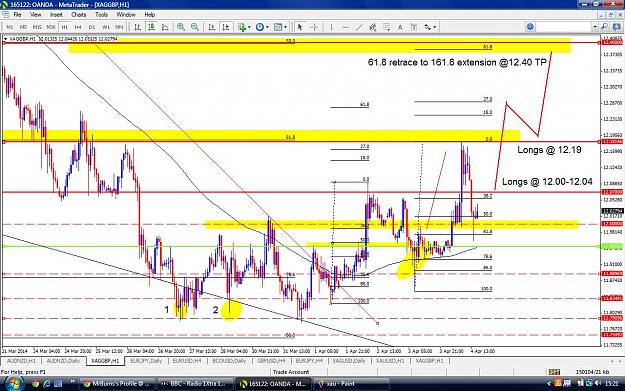The width and height of the screenshot is (625, 391).
Task: Open the Insert menu
Action: (x=56, y=14)
